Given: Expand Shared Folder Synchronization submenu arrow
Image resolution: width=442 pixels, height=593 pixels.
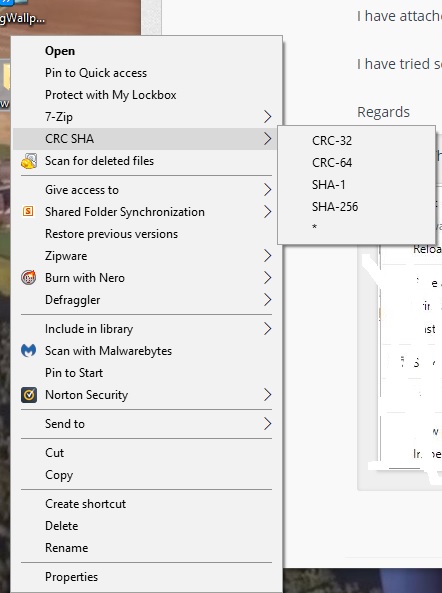Looking at the screenshot, I should click(x=267, y=212).
